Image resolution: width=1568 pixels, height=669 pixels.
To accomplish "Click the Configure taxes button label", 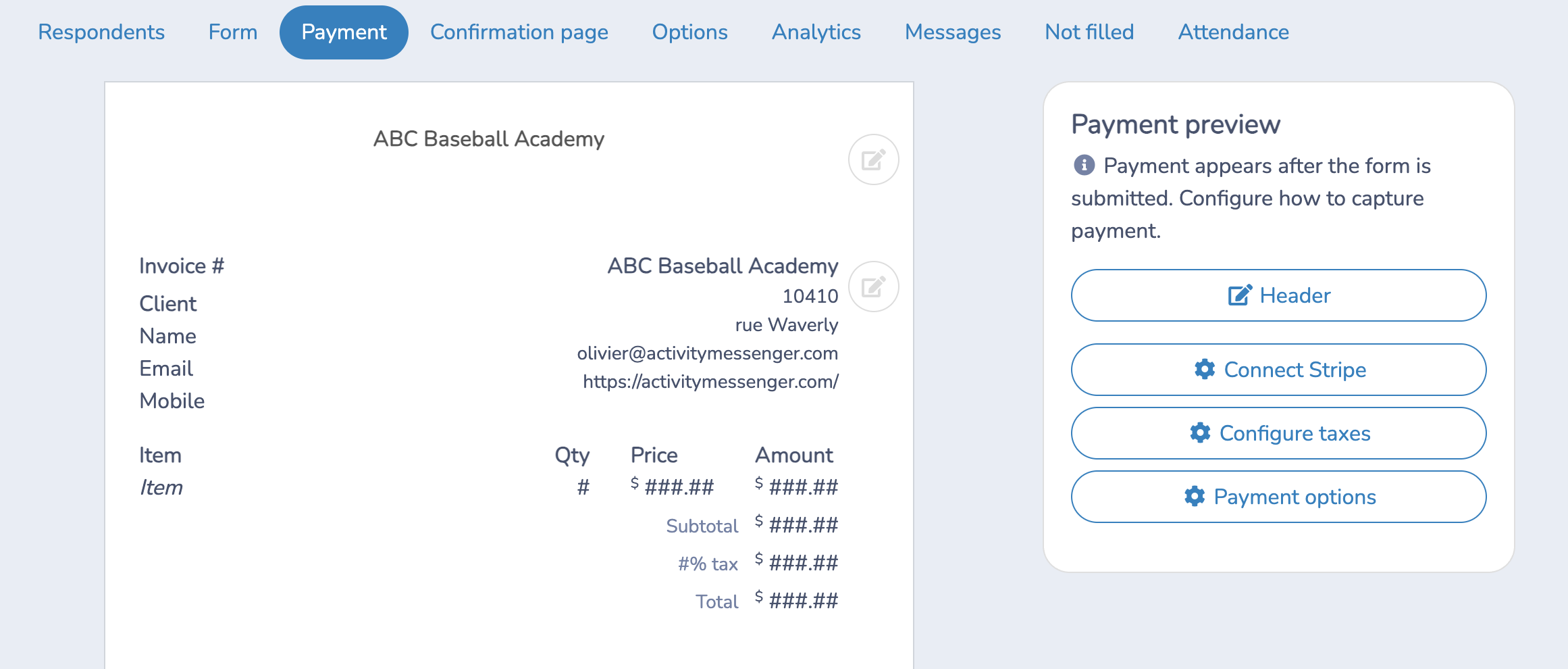I will [1295, 433].
